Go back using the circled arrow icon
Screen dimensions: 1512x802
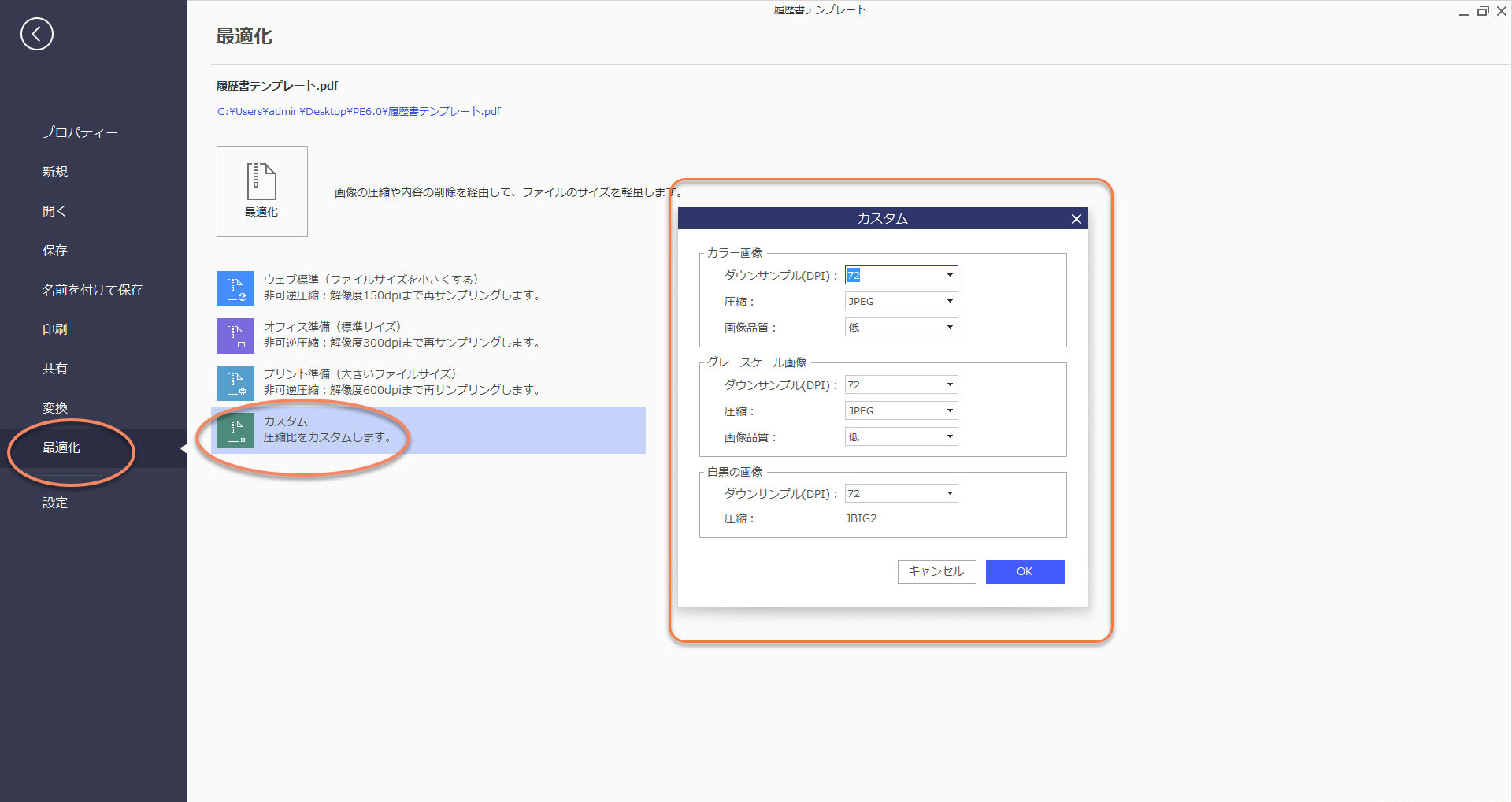(37, 34)
